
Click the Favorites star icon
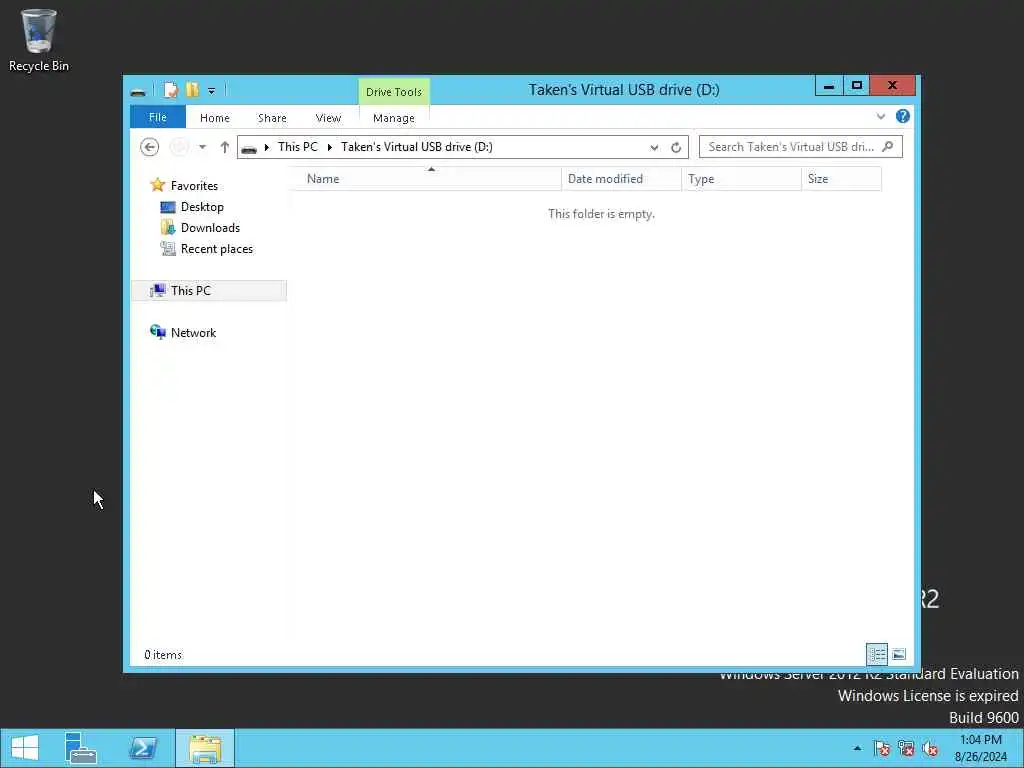[157, 185]
